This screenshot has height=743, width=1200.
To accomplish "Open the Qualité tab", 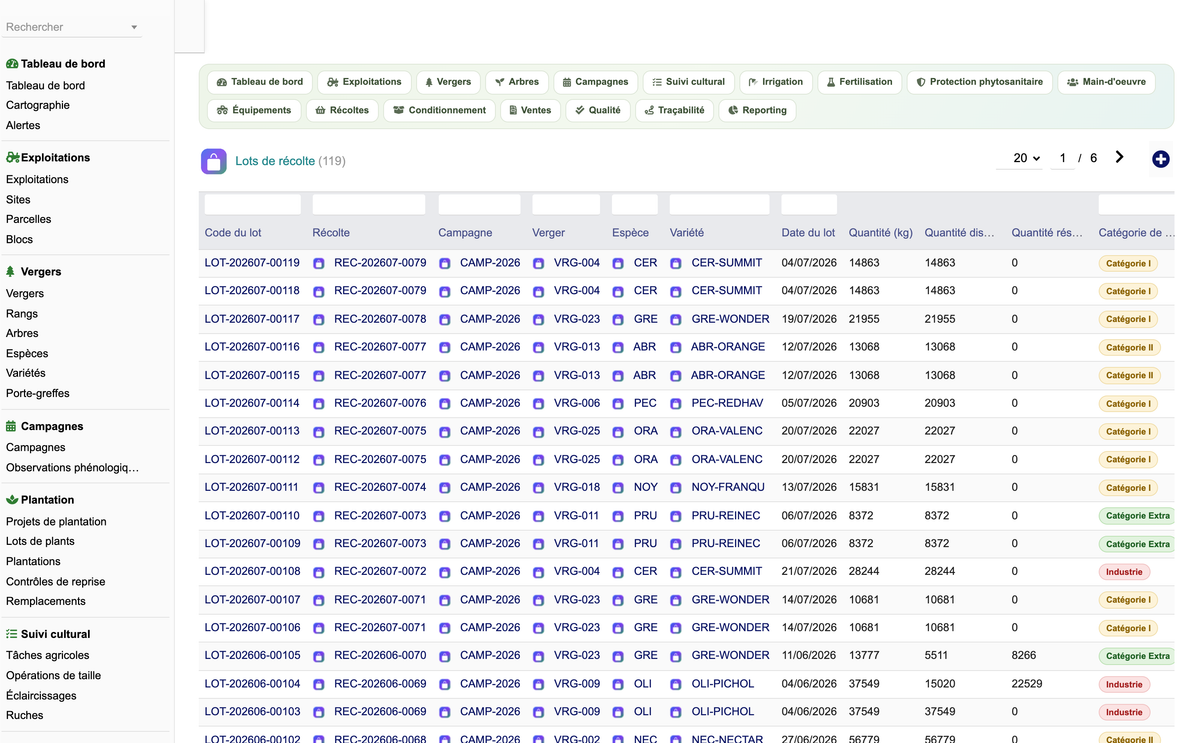I will [598, 110].
